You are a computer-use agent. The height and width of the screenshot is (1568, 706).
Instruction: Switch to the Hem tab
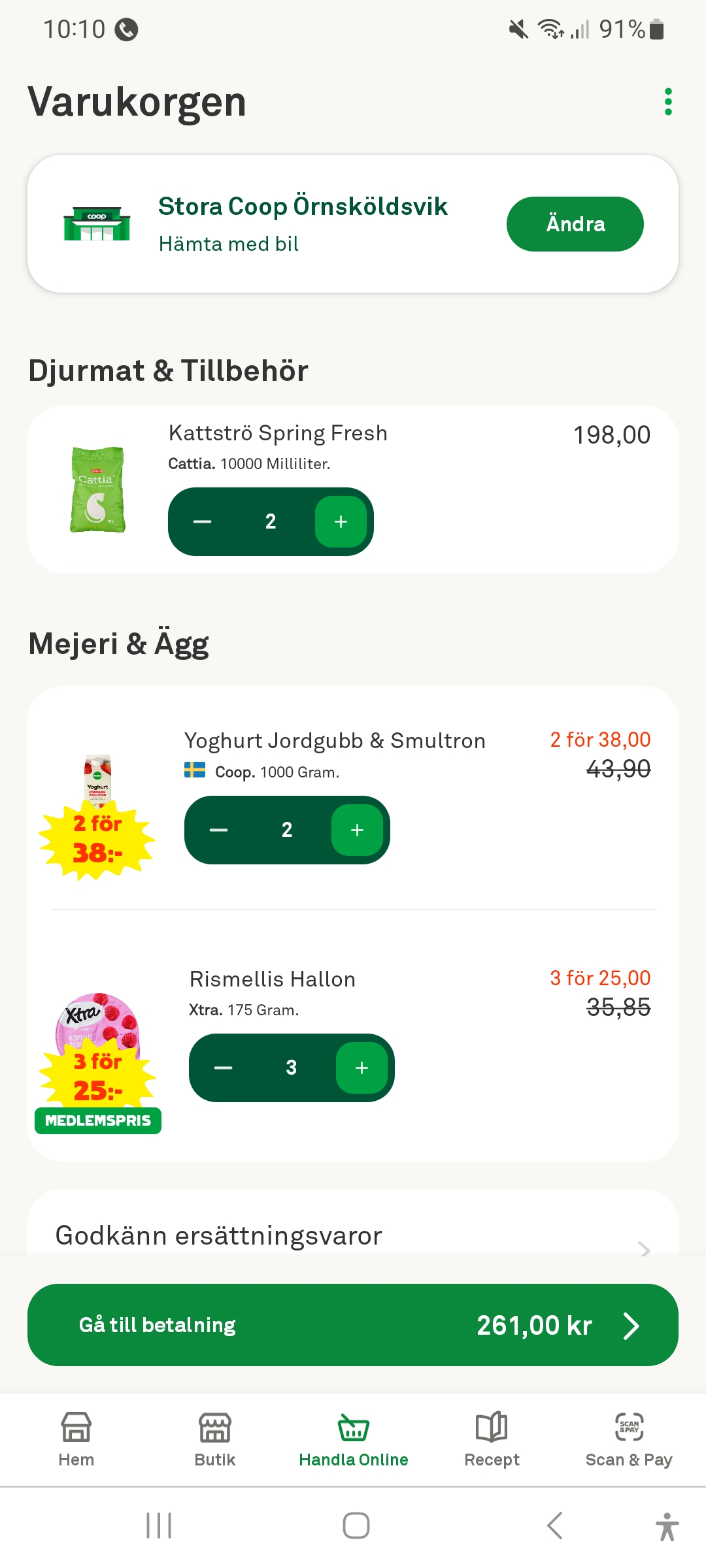(x=76, y=1440)
